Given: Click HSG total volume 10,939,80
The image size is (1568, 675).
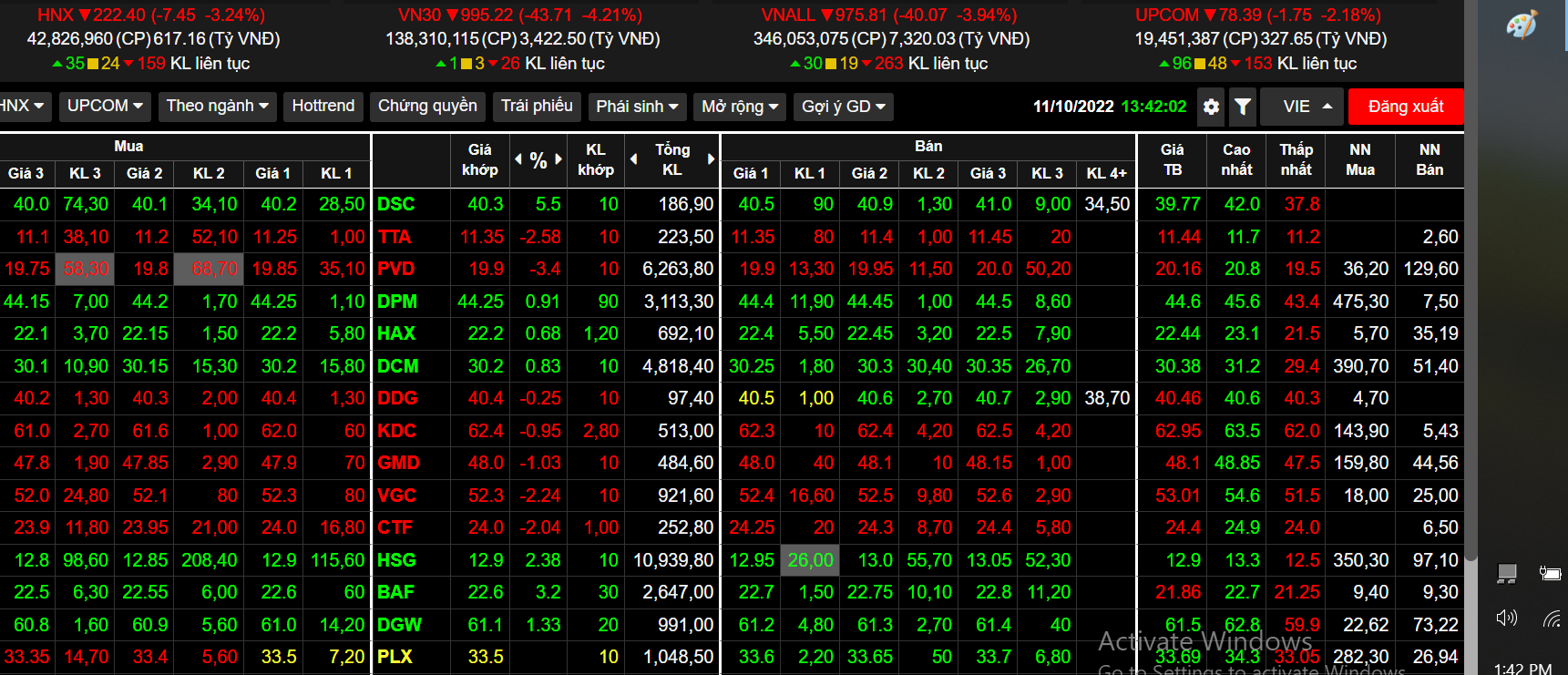Looking at the screenshot, I should pos(673,560).
